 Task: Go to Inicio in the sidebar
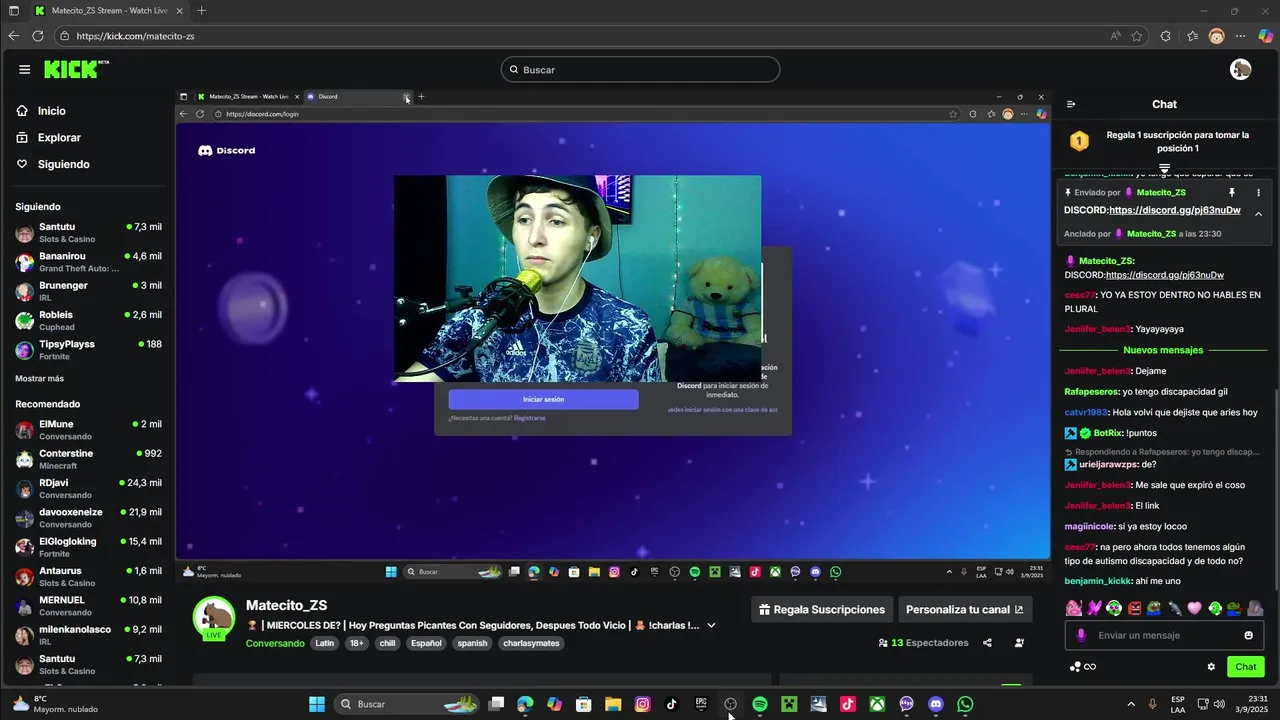(x=51, y=111)
